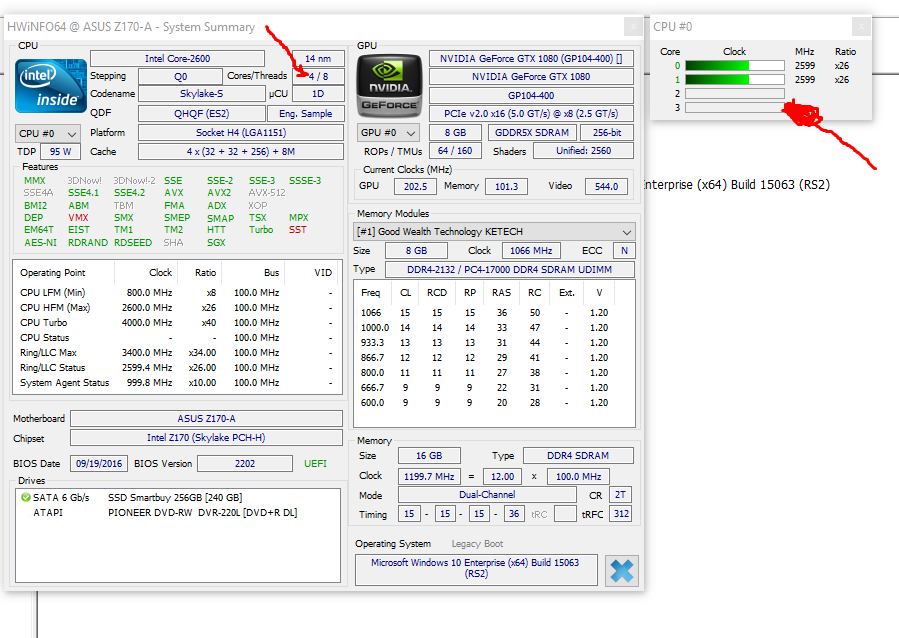899x638 pixels.
Task: Click the TDP 95 W field
Action: pyautogui.click(x=60, y=152)
